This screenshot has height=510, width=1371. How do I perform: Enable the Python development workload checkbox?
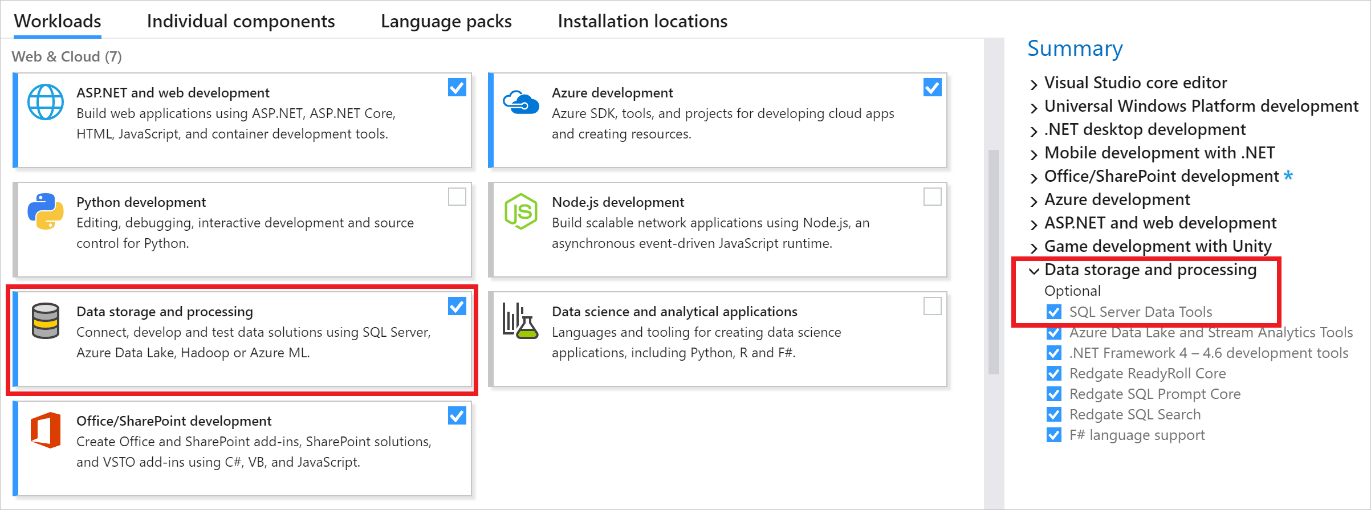pos(457,197)
